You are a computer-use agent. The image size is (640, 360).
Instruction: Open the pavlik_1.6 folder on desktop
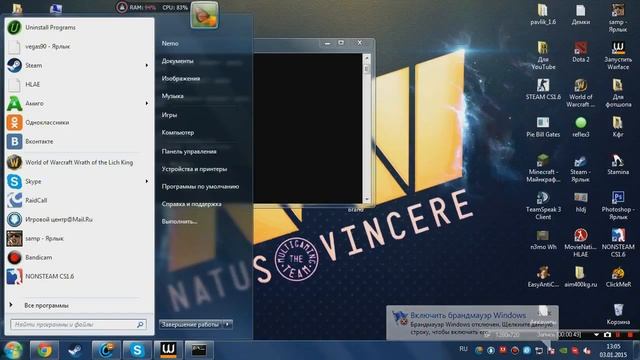point(543,15)
